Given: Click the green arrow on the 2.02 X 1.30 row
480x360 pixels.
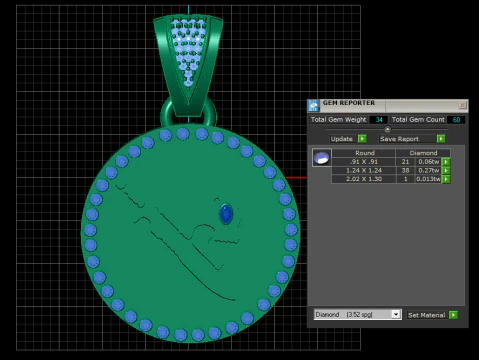Looking at the screenshot, I should [x=446, y=179].
